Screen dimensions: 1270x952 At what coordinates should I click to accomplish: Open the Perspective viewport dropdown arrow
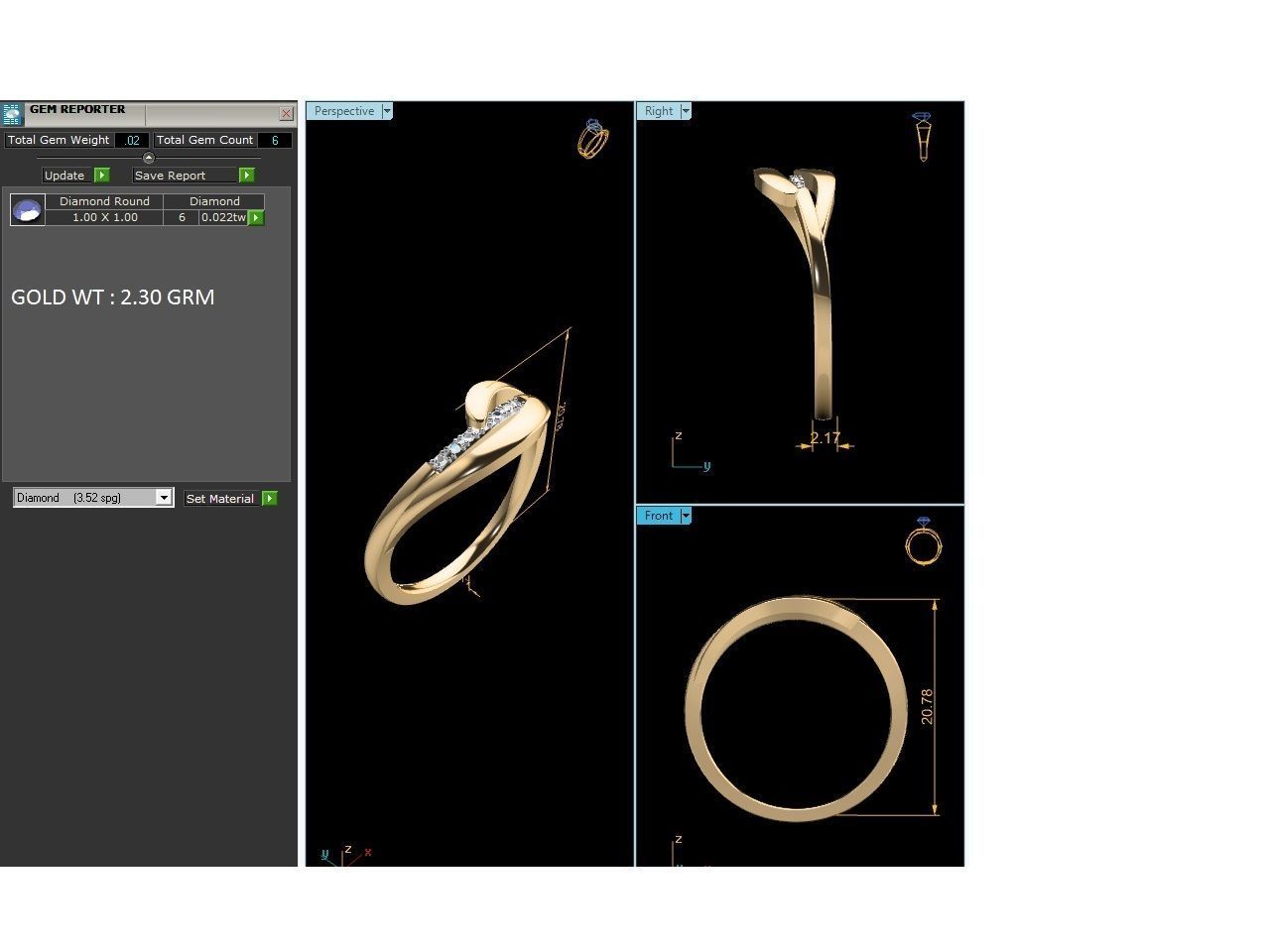tap(387, 111)
